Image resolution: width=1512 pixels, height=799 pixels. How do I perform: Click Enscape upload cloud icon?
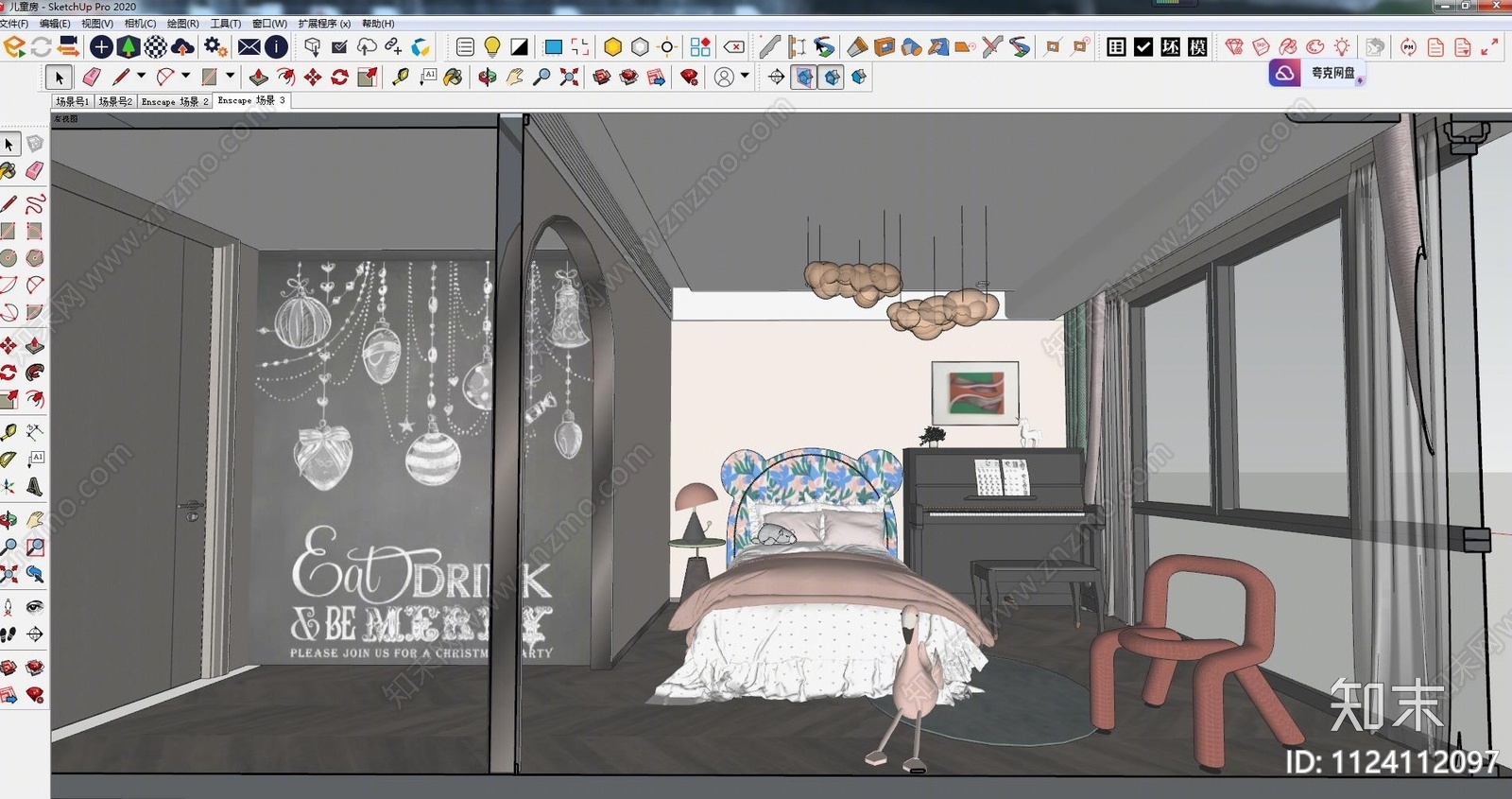pyautogui.click(x=182, y=46)
